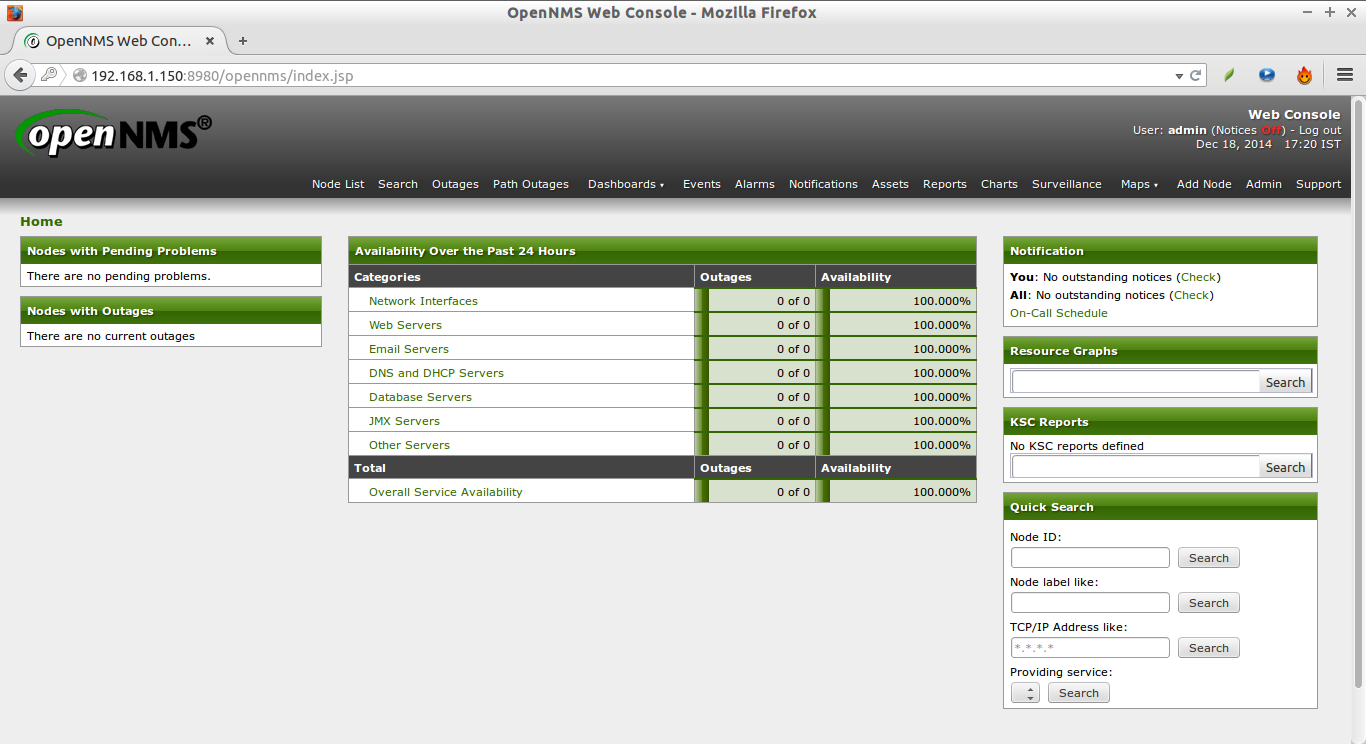The width and height of the screenshot is (1366, 744).
Task: Open the Outages menu item
Action: click(x=455, y=184)
